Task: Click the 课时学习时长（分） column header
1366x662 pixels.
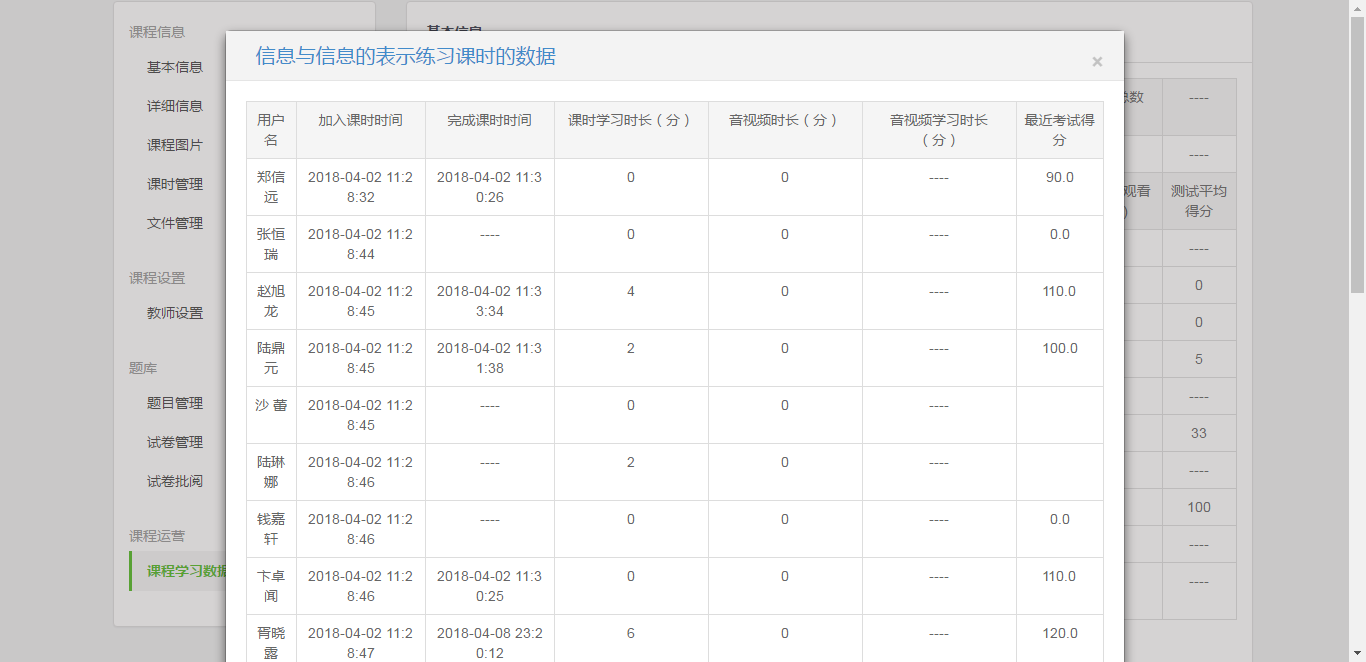Action: click(x=630, y=120)
